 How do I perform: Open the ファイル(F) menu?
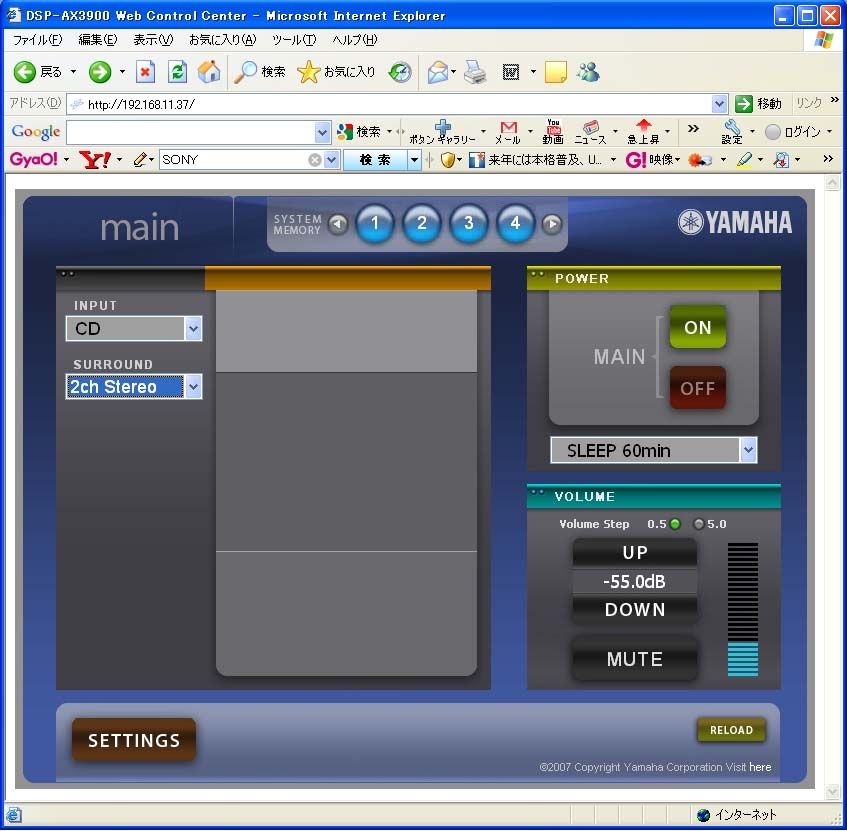pyautogui.click(x=37, y=39)
